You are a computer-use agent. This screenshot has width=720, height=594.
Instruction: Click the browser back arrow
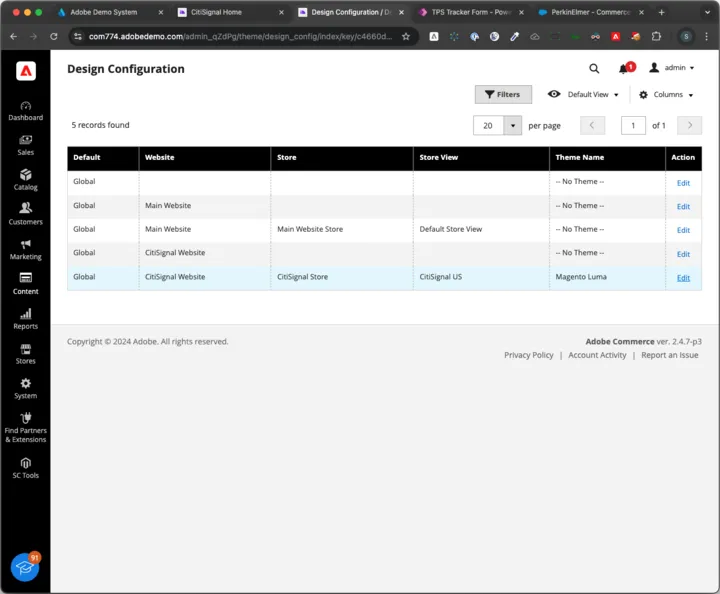click(x=13, y=36)
